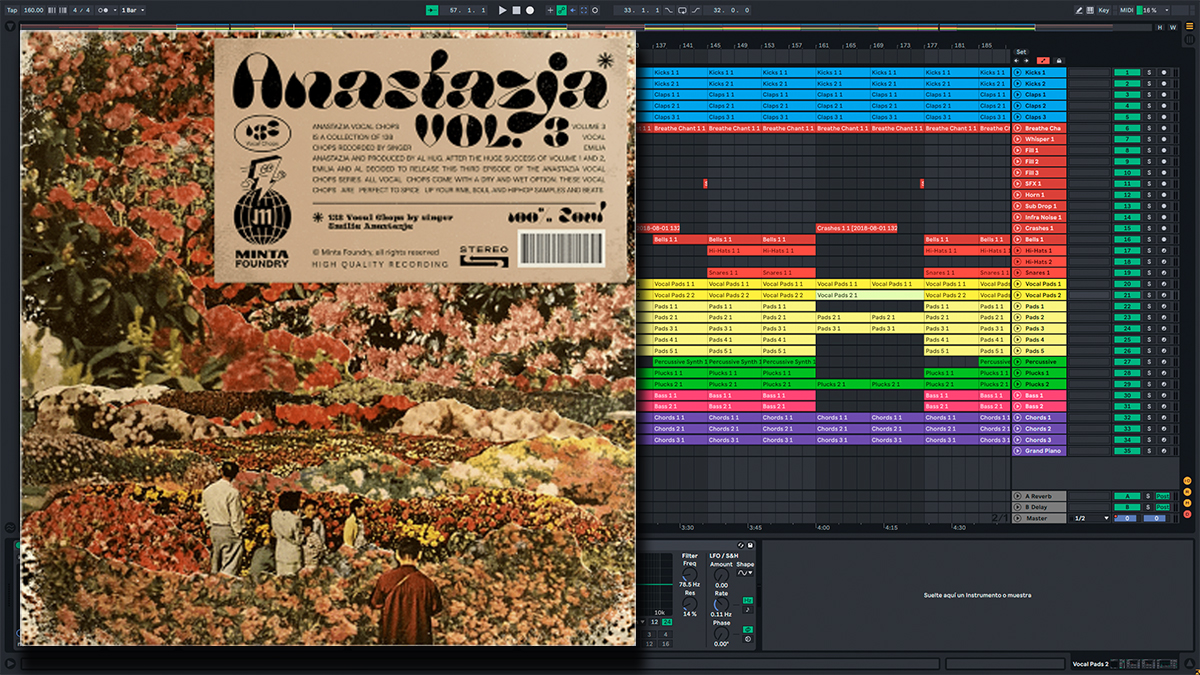Unfold the Percussive track

click(1018, 362)
